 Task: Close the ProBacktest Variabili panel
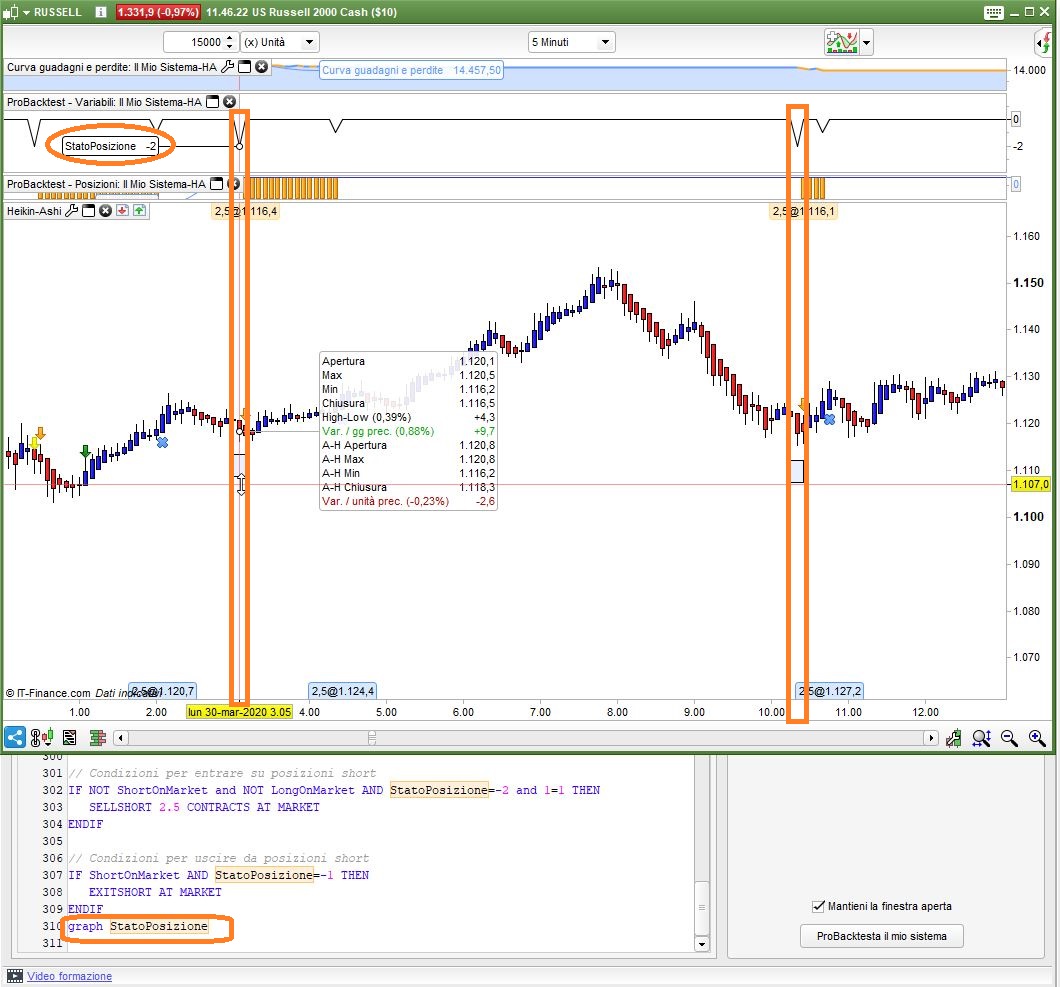pos(229,102)
